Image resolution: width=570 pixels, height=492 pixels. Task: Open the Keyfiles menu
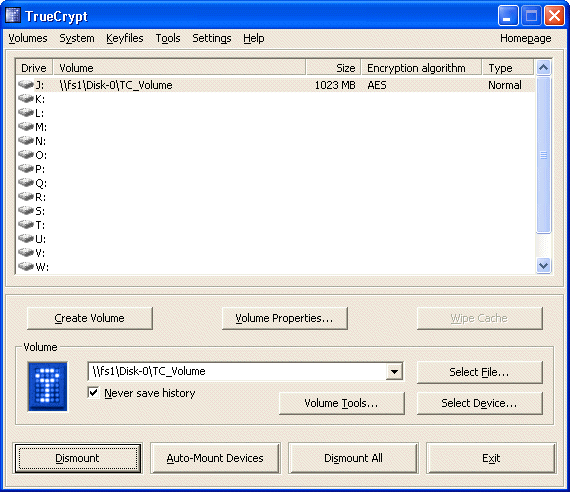click(125, 38)
